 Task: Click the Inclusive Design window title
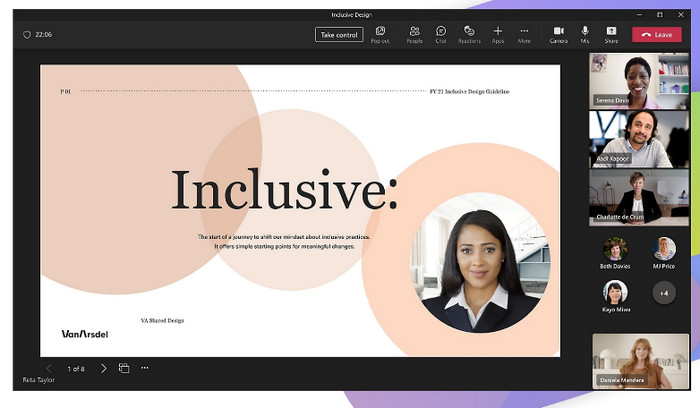pyautogui.click(x=351, y=15)
